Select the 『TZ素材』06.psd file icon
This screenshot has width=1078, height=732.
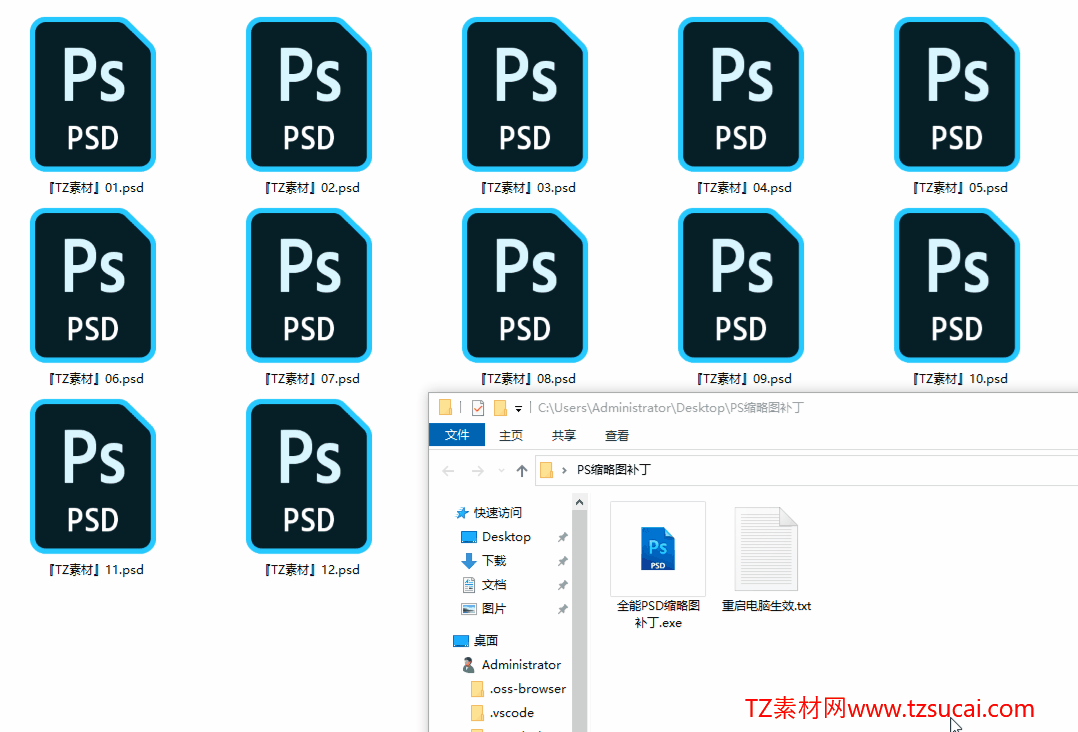click(93, 285)
